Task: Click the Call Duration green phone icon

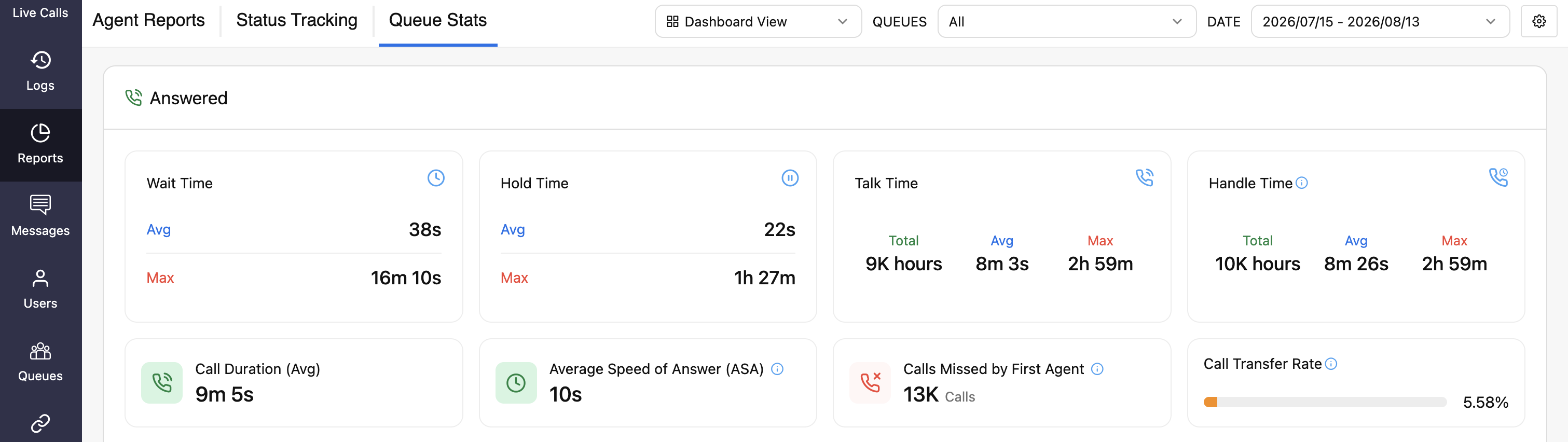Action: click(162, 382)
